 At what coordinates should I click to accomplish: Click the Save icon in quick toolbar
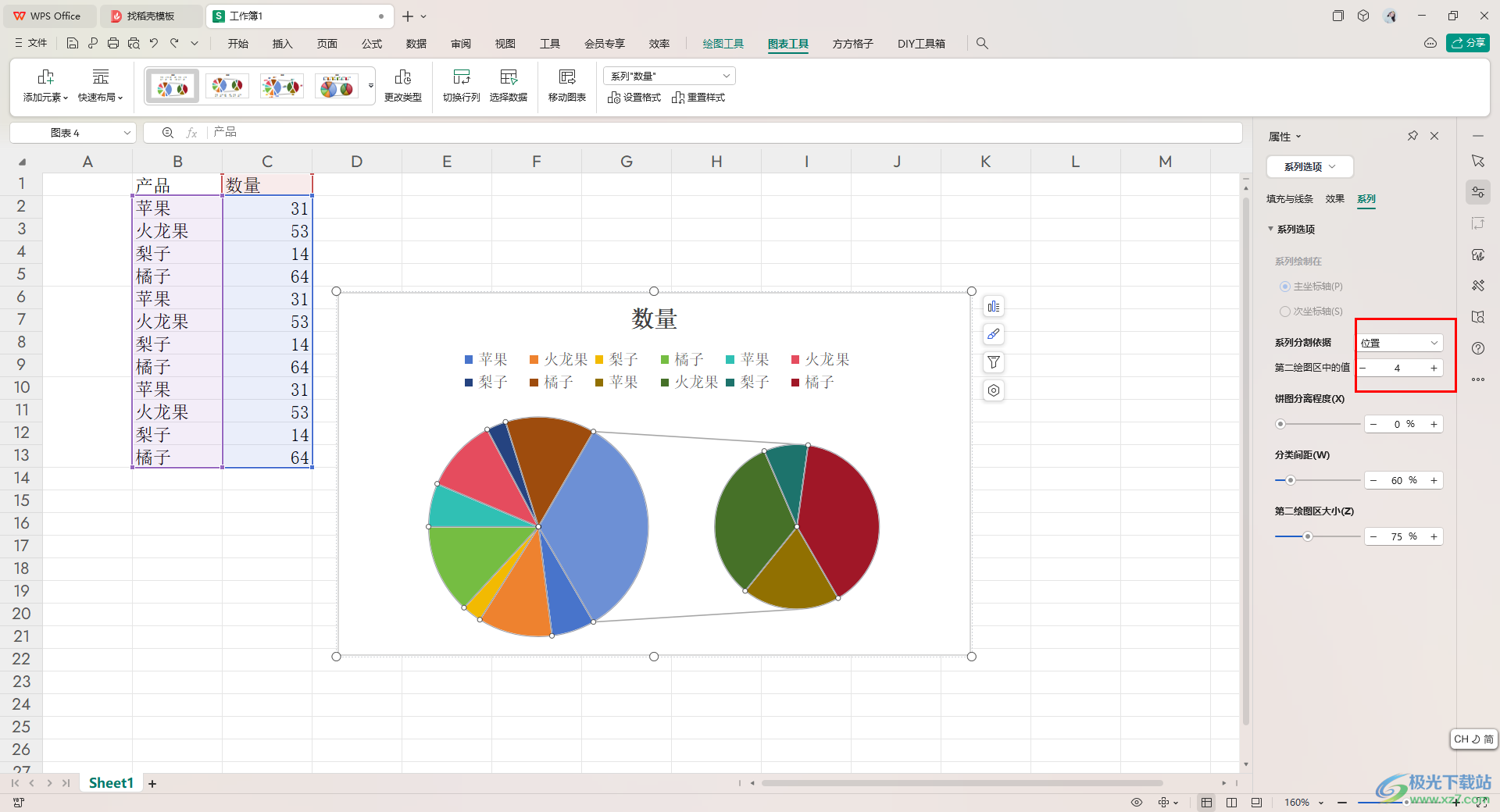[x=73, y=44]
